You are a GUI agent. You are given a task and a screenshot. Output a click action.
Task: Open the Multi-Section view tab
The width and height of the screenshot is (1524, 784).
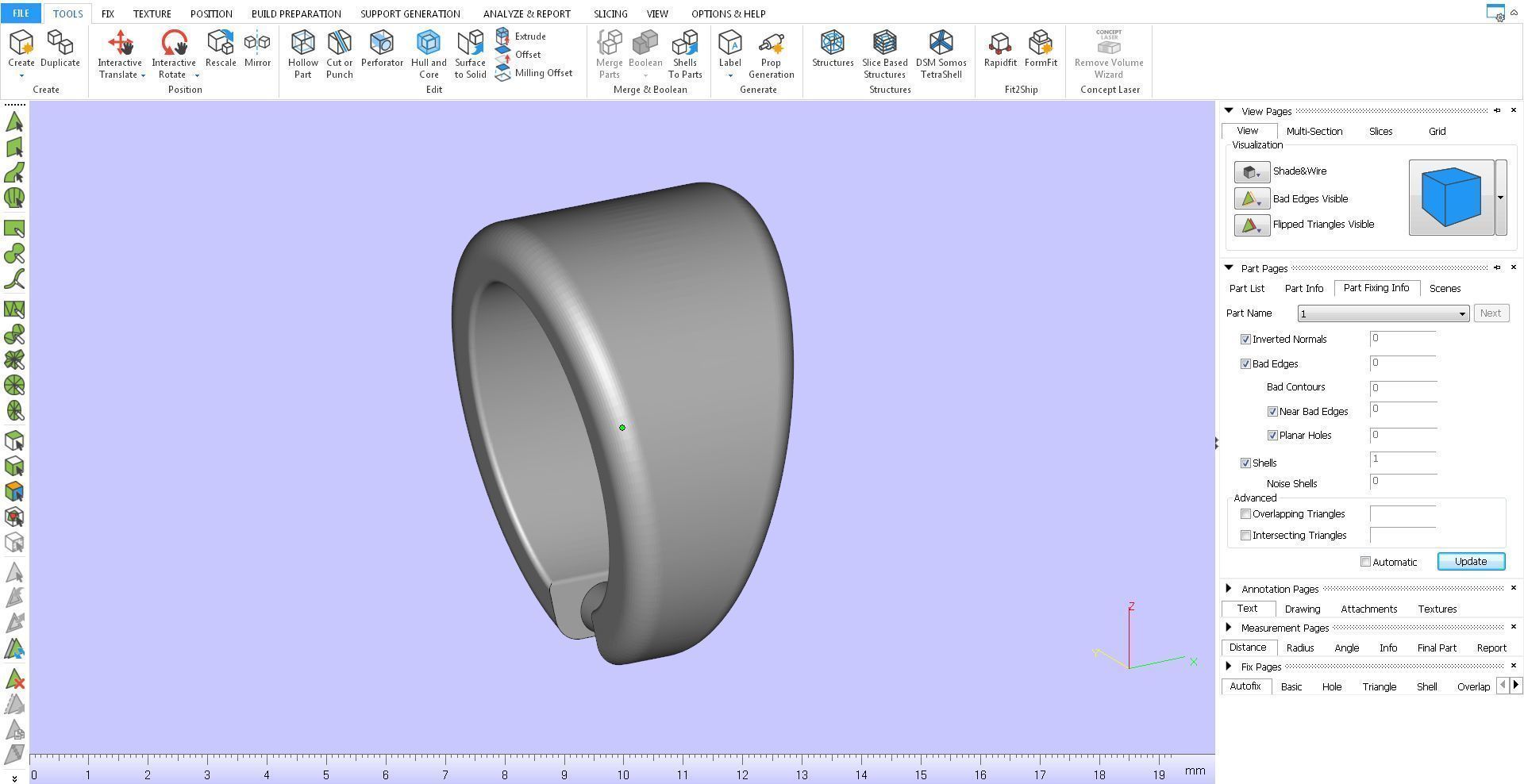point(1314,132)
